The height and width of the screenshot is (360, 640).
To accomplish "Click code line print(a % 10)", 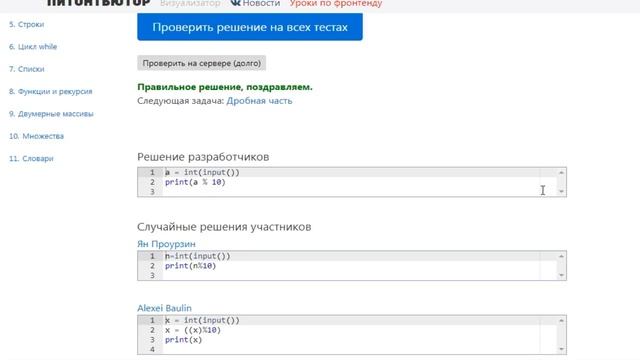I will coord(195,182).
